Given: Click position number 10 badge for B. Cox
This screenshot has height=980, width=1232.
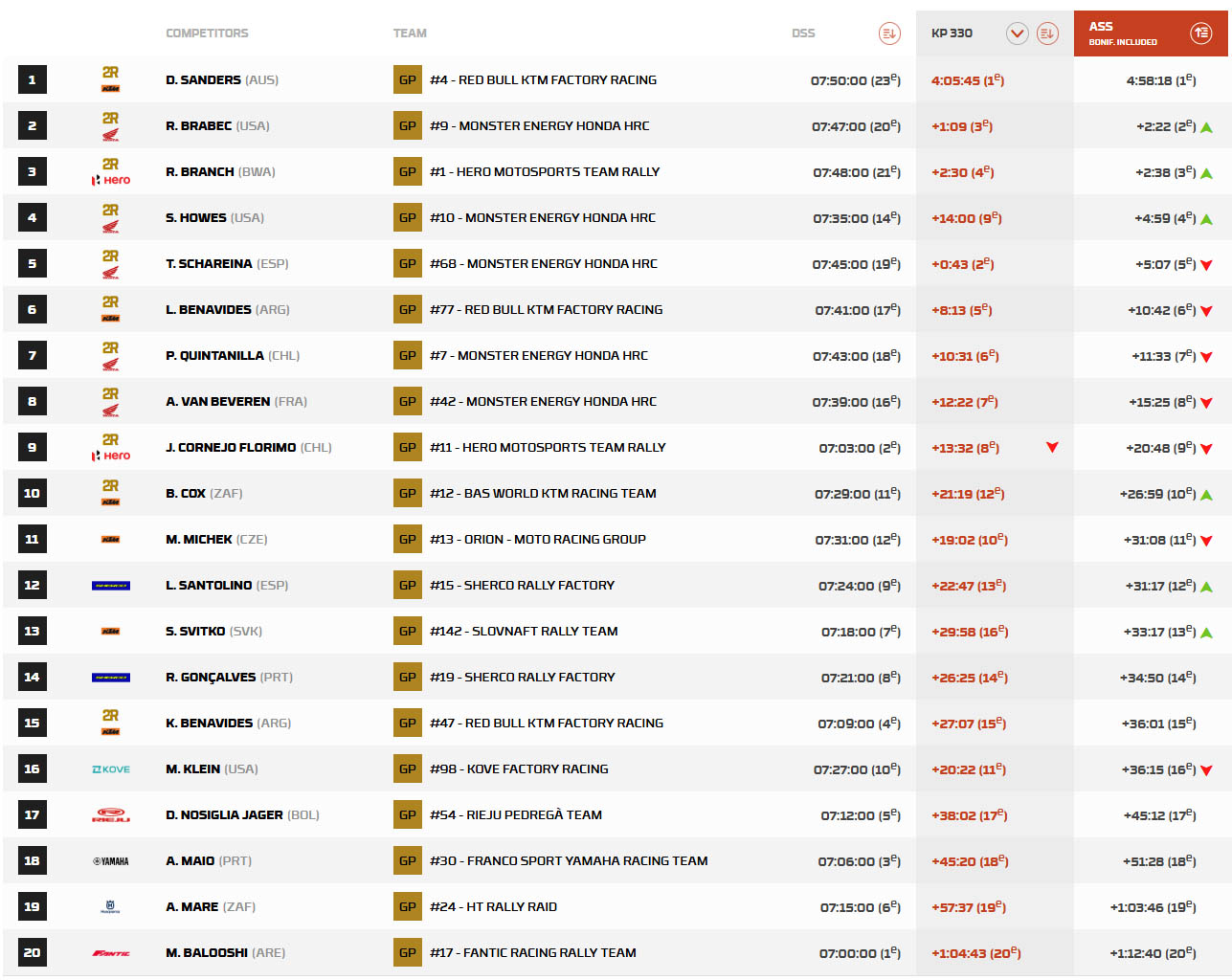Looking at the screenshot, I should tap(32, 494).
